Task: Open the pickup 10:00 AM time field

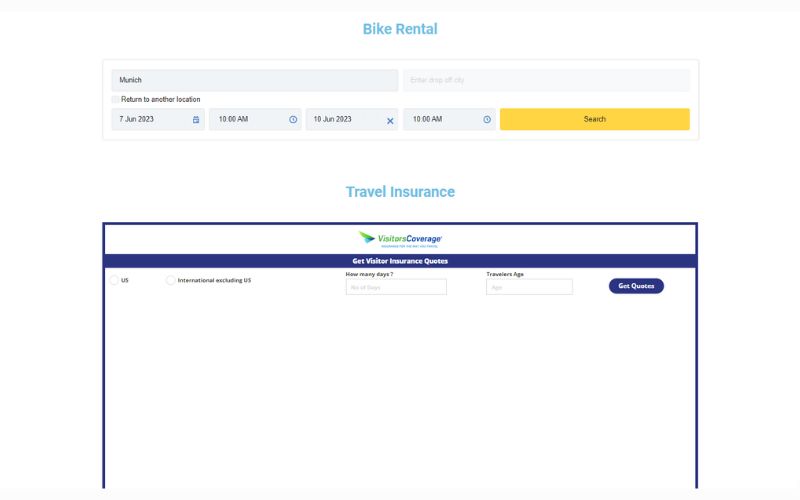Action: [x=255, y=119]
